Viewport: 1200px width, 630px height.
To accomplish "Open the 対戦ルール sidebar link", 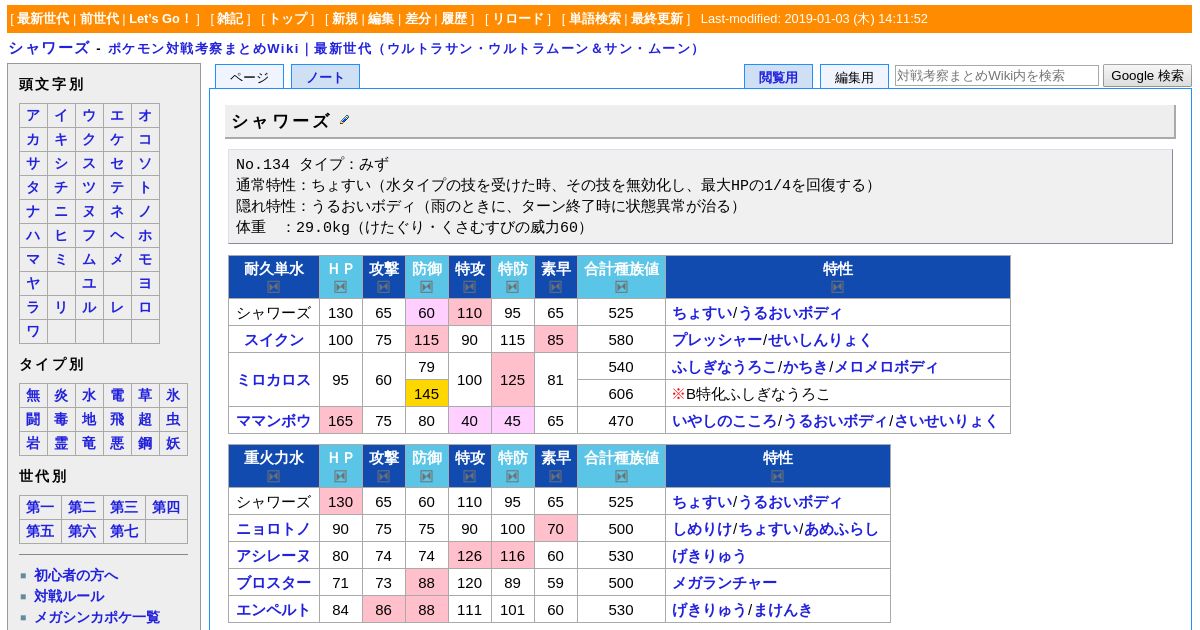I will (69, 596).
